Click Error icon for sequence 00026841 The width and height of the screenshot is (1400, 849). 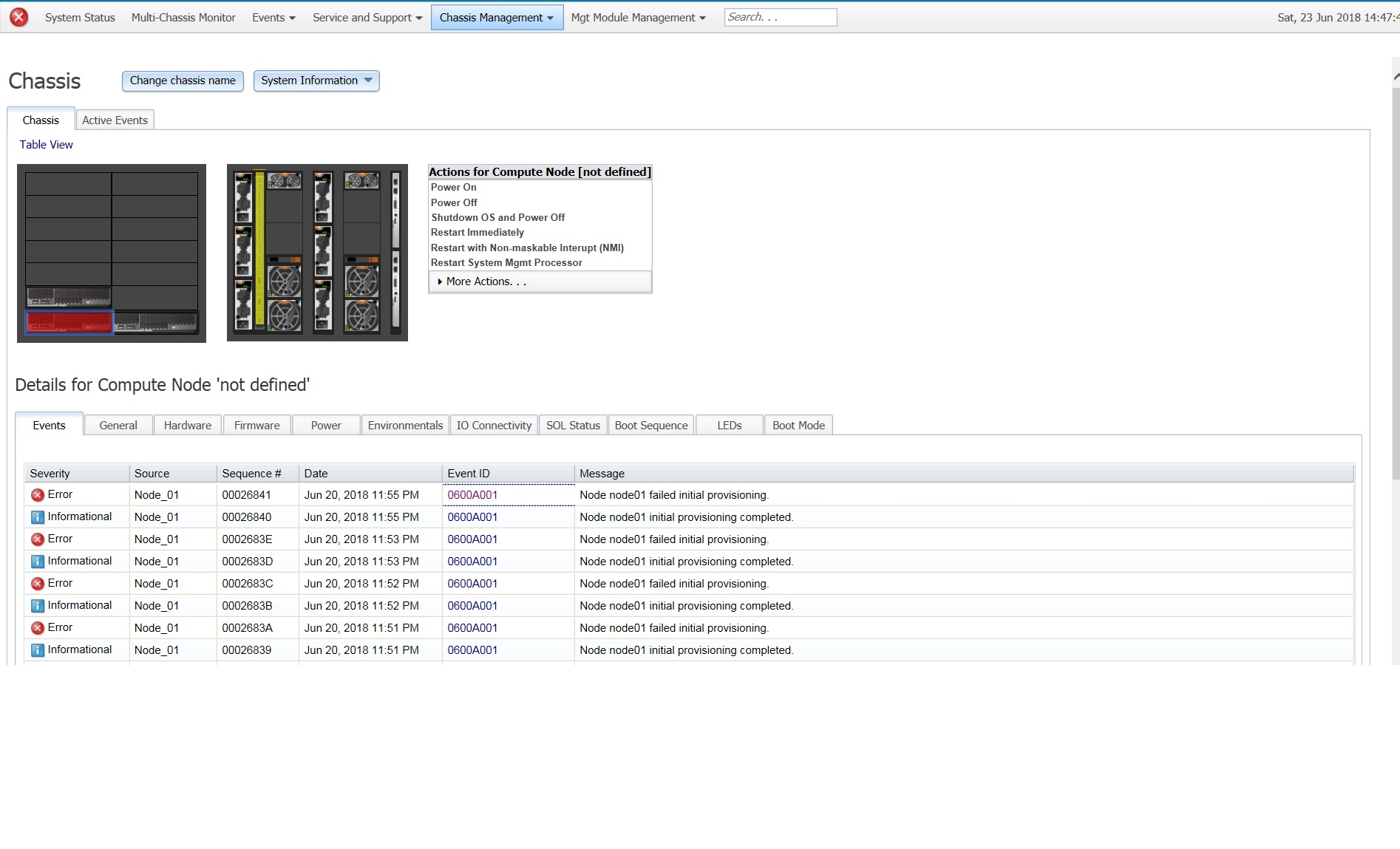[37, 495]
